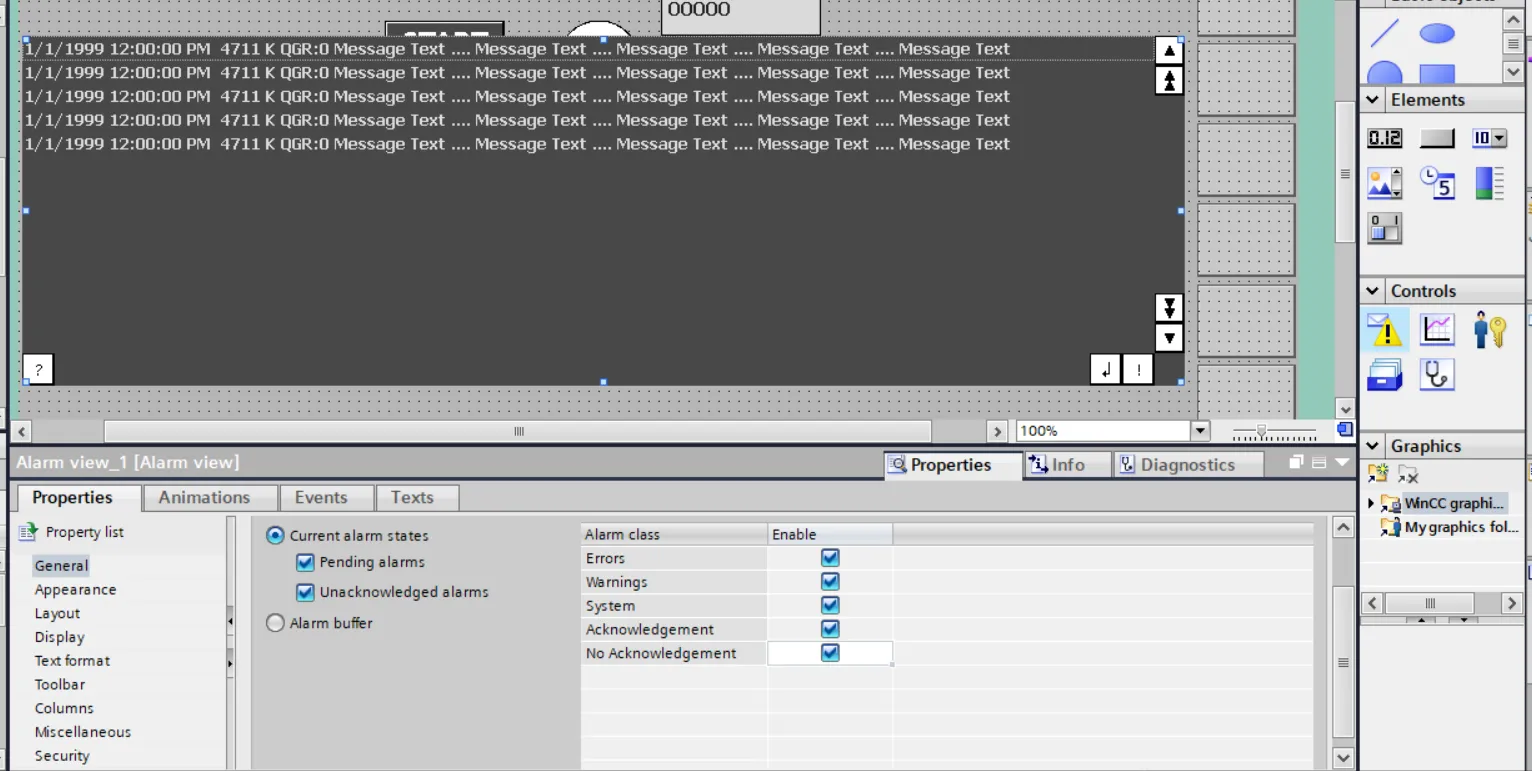Click alarm view page-up double arrow button
This screenshot has height=771, width=1532.
point(1169,81)
